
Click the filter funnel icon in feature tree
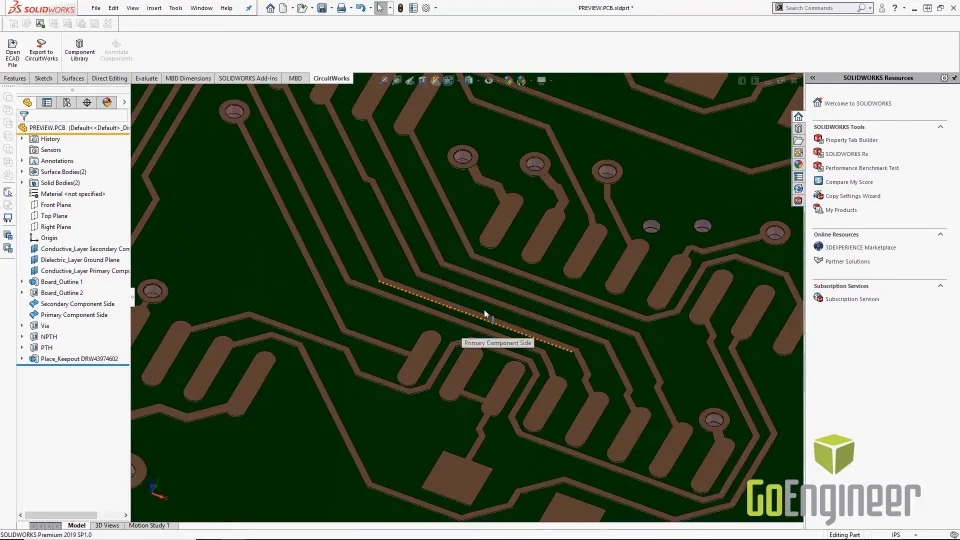point(24,115)
